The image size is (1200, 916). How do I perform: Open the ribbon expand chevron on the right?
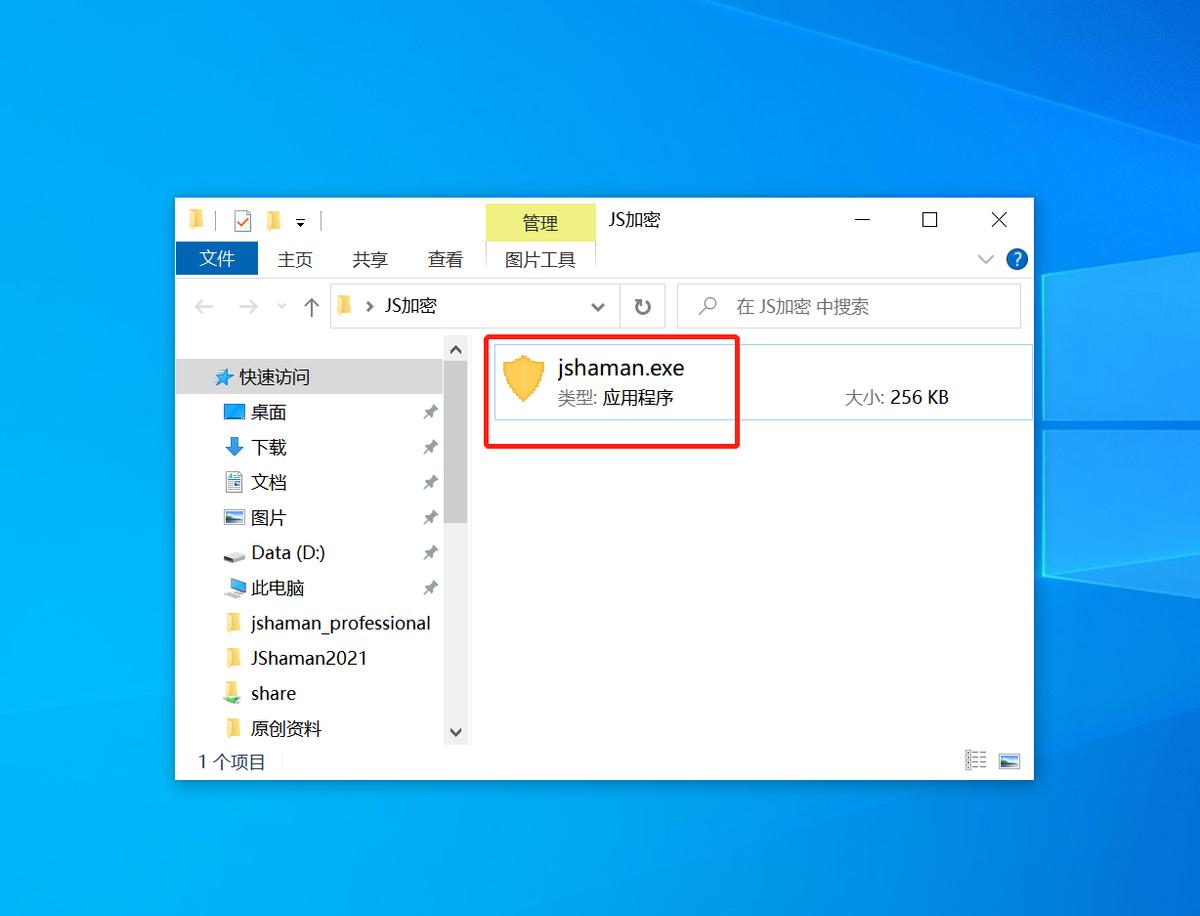tap(986, 258)
